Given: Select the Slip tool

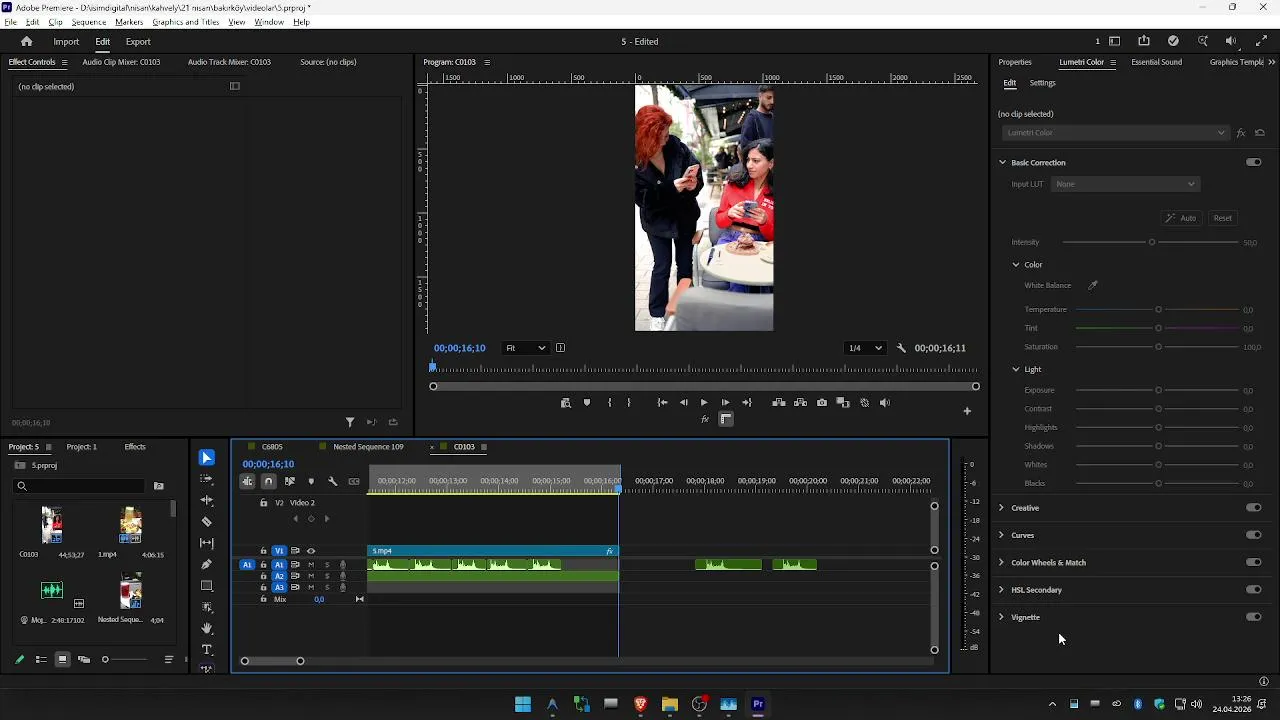Looking at the screenshot, I should (207, 543).
